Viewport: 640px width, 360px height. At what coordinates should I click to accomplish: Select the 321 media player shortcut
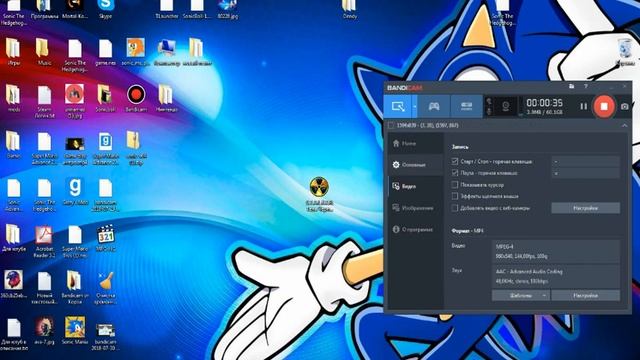click(105, 238)
